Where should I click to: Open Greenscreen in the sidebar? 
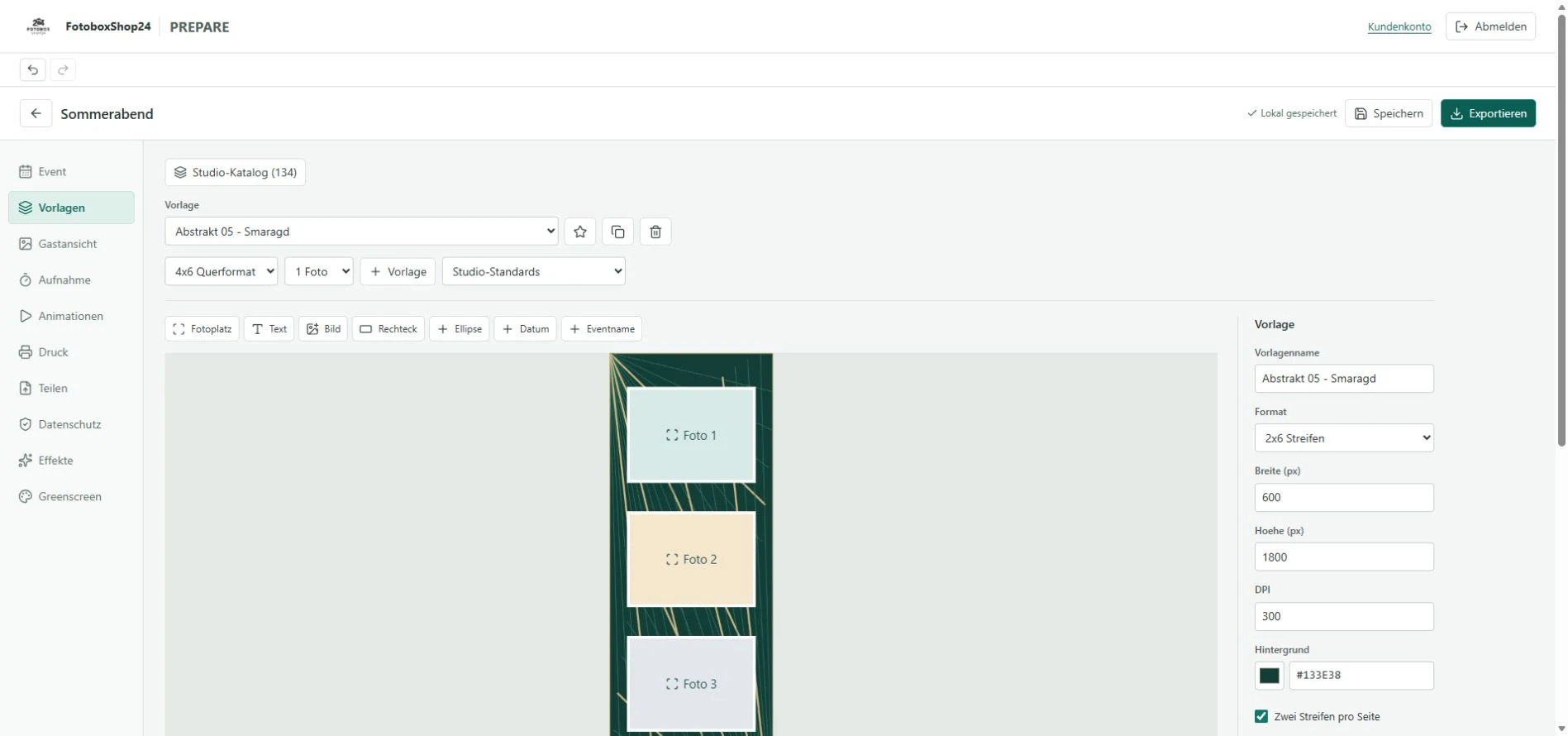pyautogui.click(x=71, y=496)
